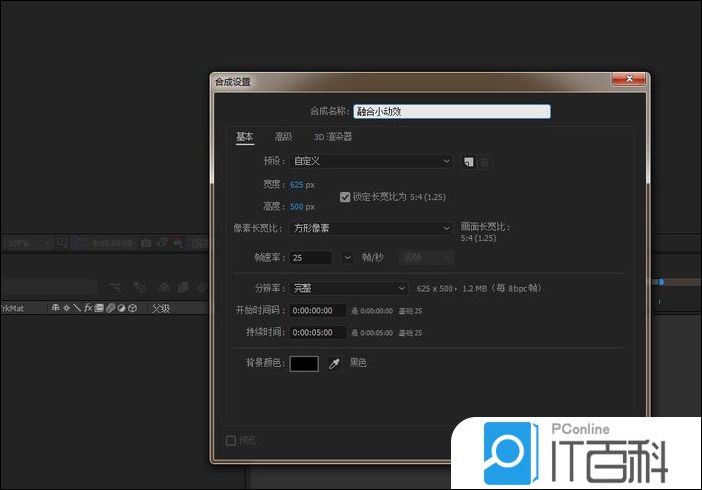
Task: Click the snapshot camera icon in viewer bar
Action: pyautogui.click(x=146, y=243)
